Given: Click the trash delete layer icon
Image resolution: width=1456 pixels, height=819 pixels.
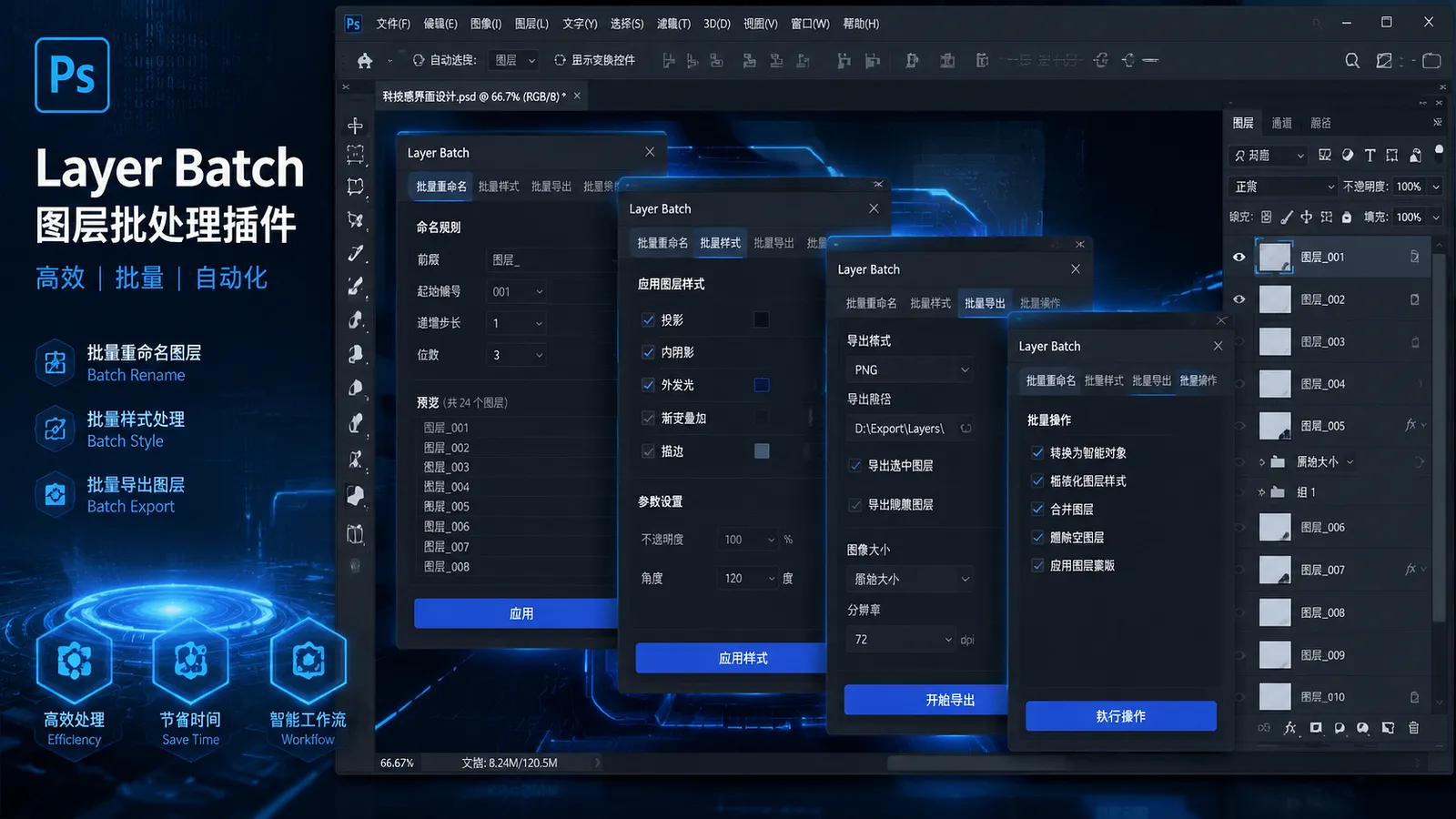Looking at the screenshot, I should (1413, 728).
